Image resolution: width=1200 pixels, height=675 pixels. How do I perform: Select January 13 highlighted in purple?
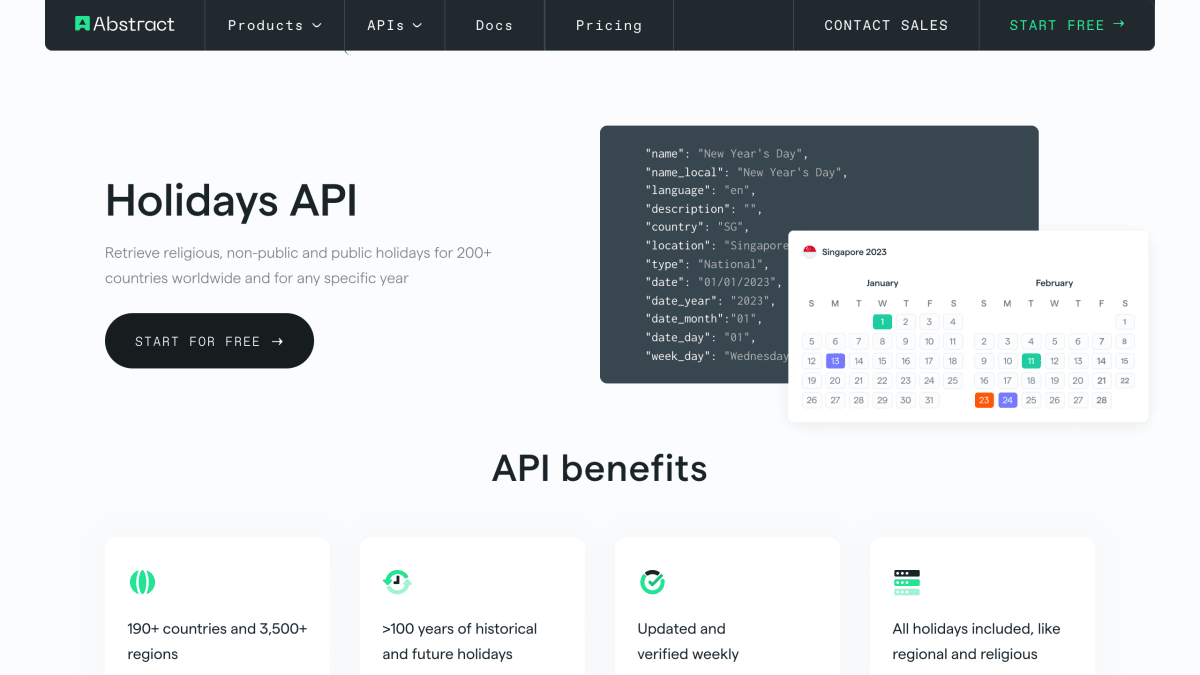835,361
